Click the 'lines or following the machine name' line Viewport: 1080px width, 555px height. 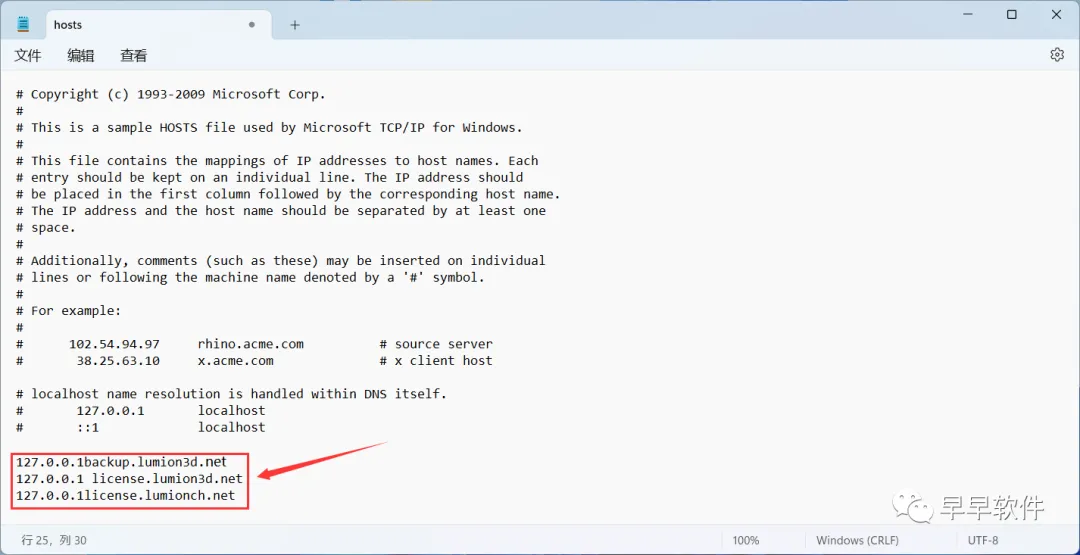click(x=250, y=278)
